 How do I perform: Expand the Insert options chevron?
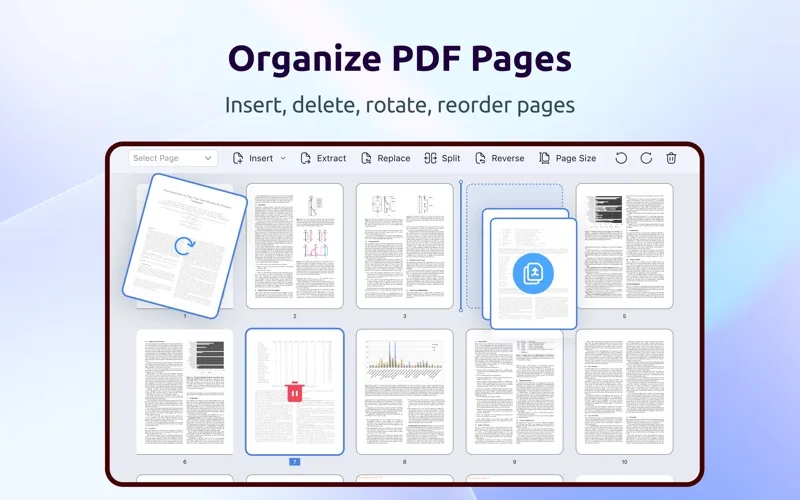point(283,158)
